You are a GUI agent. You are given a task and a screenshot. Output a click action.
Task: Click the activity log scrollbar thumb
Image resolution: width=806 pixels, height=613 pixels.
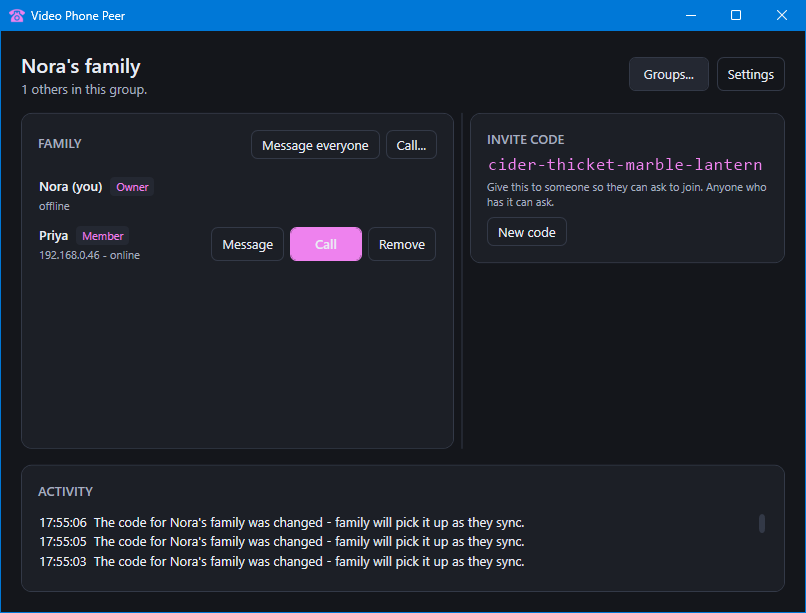762,524
